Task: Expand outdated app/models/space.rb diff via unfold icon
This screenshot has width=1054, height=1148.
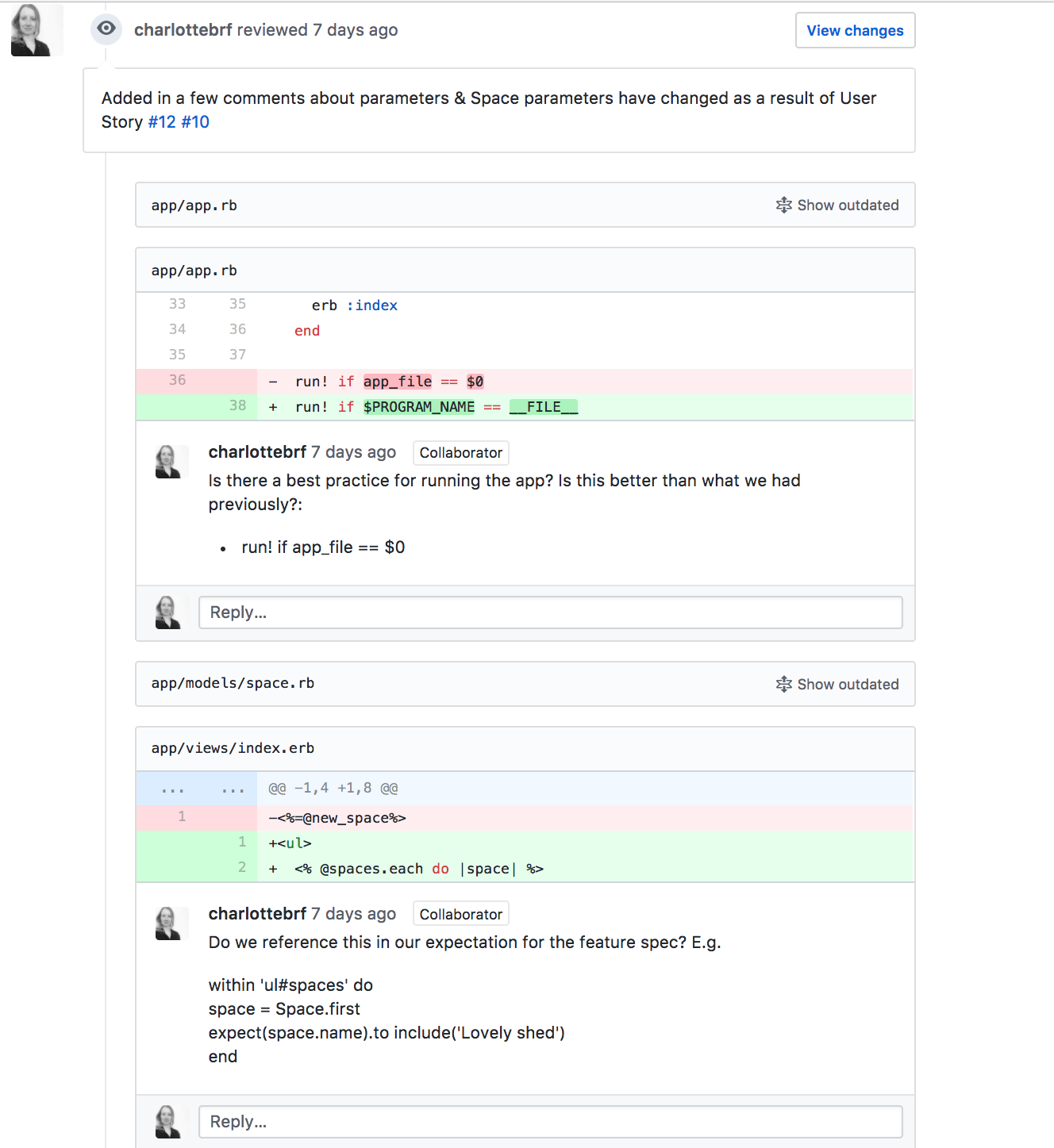Action: pyautogui.click(x=783, y=684)
